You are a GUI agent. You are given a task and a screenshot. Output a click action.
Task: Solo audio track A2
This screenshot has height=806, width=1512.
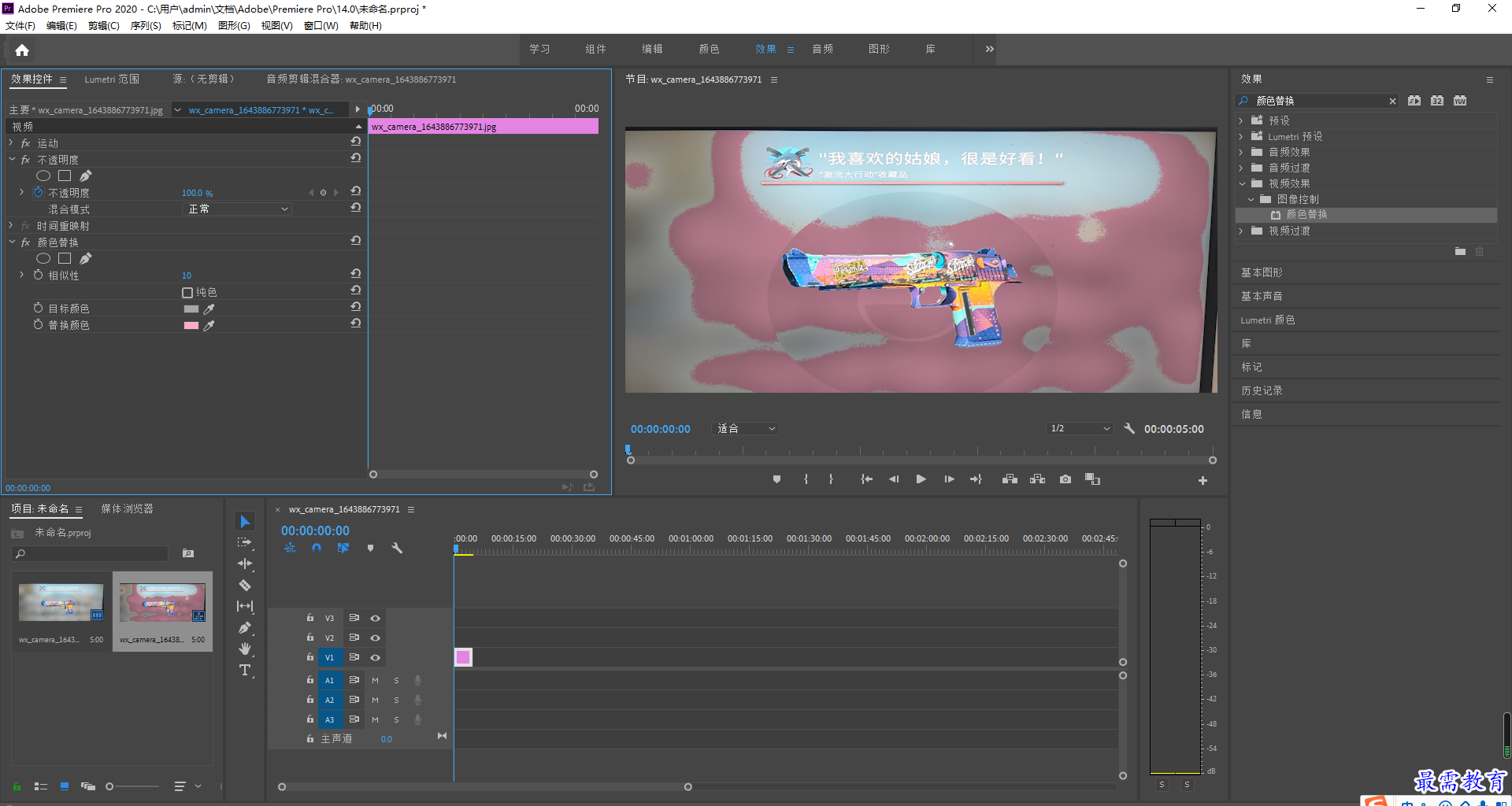click(396, 700)
